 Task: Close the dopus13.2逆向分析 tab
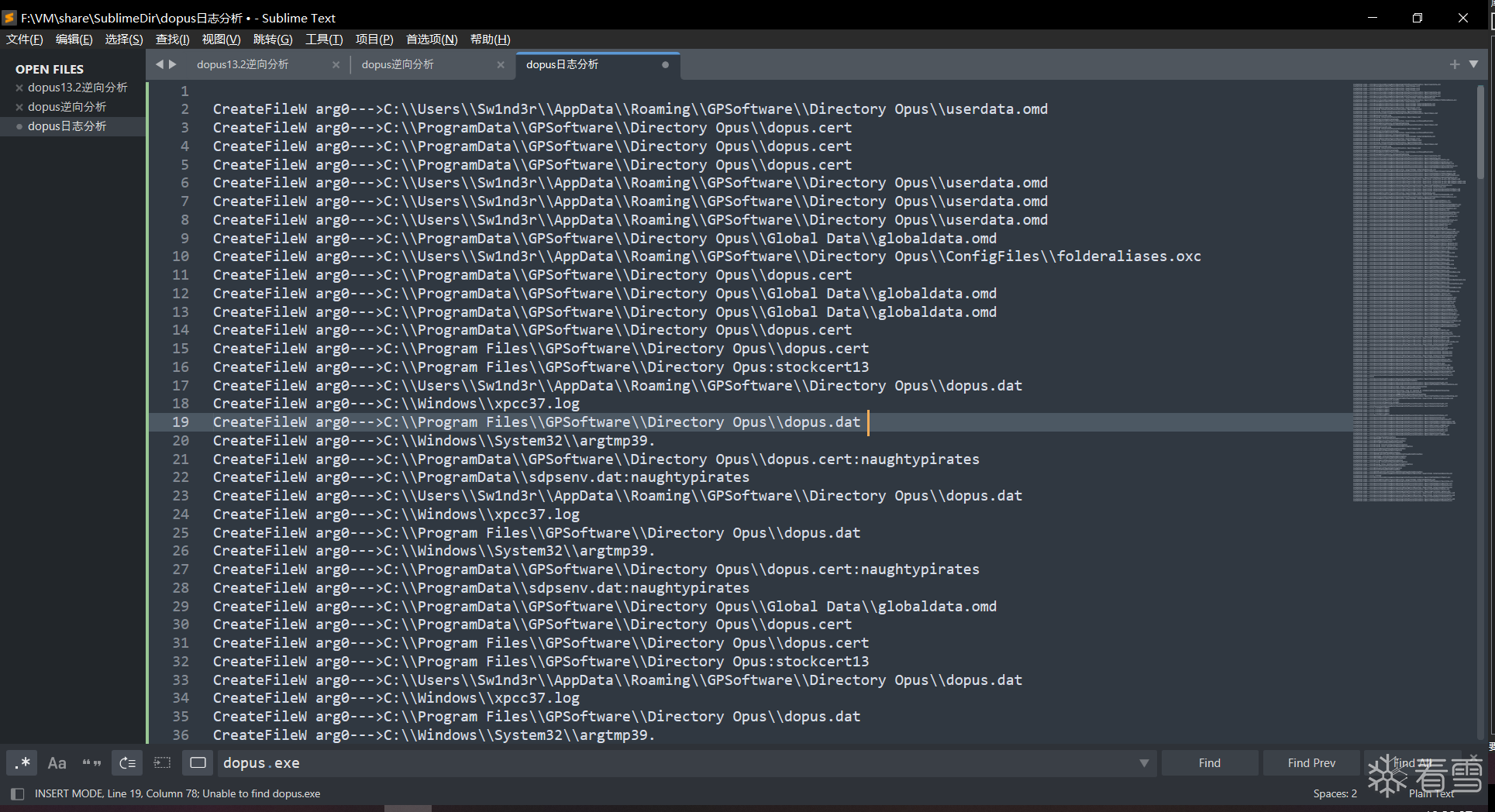pos(336,65)
